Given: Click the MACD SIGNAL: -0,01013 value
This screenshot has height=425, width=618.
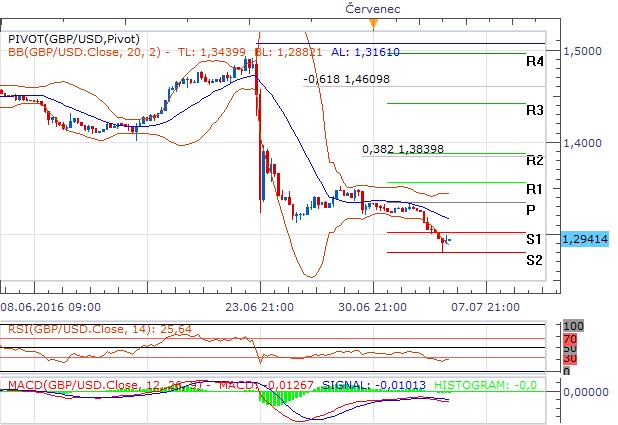Looking at the screenshot, I should pos(374,385).
